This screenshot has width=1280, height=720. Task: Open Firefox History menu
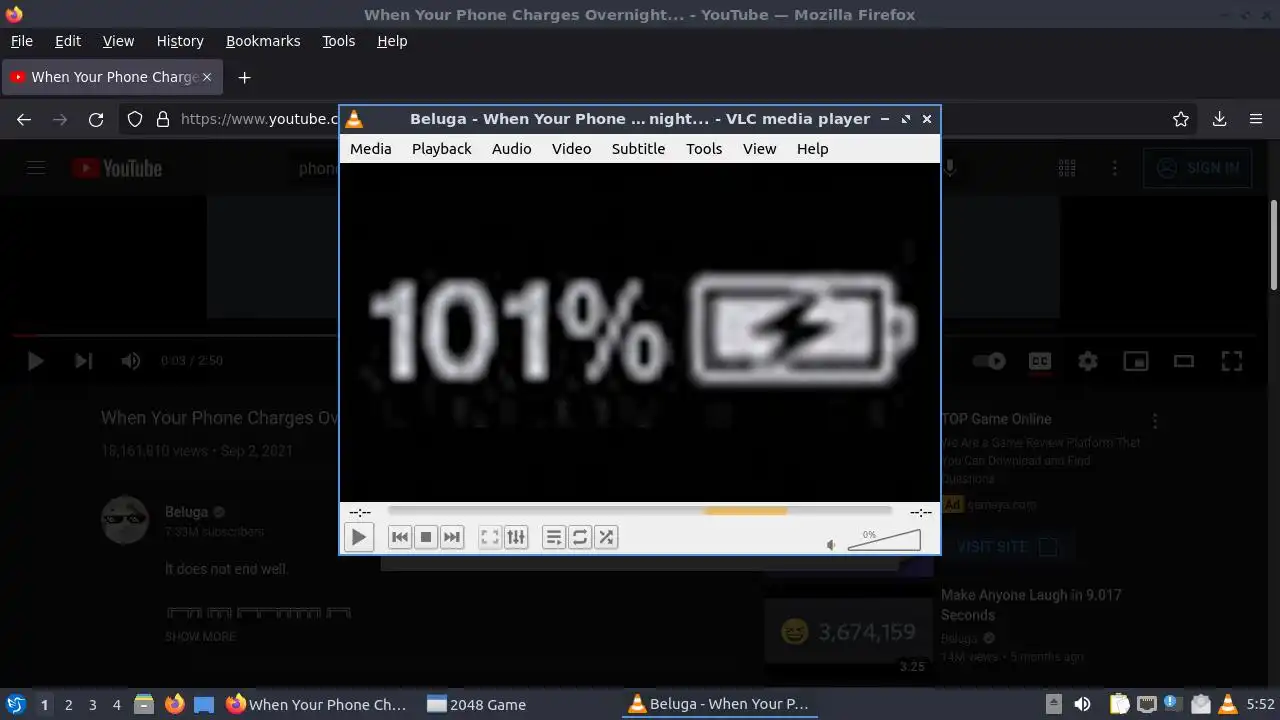click(x=180, y=41)
